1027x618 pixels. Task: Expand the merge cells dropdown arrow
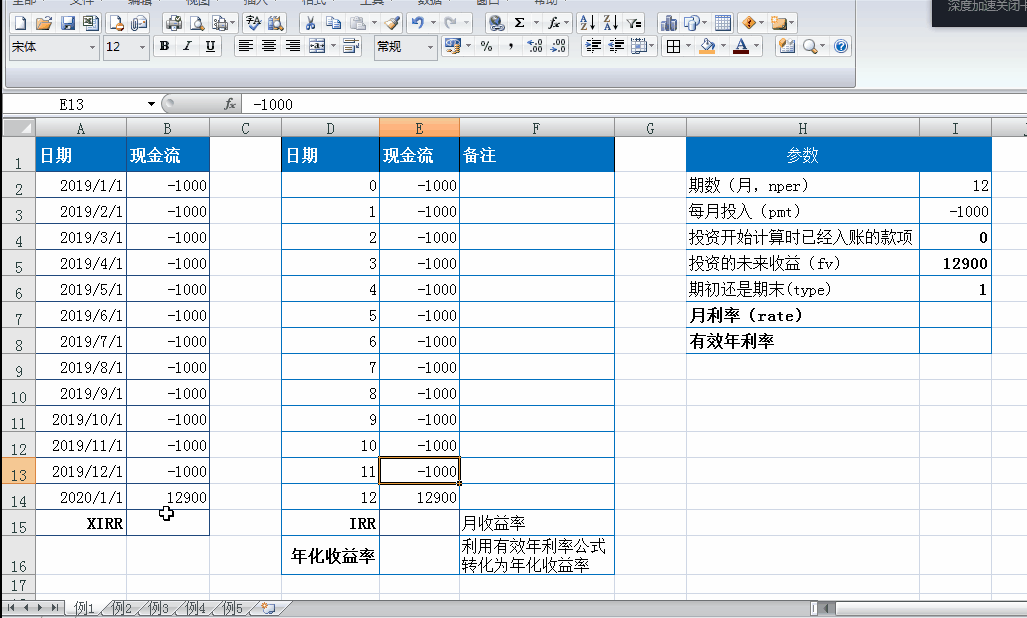[333, 46]
